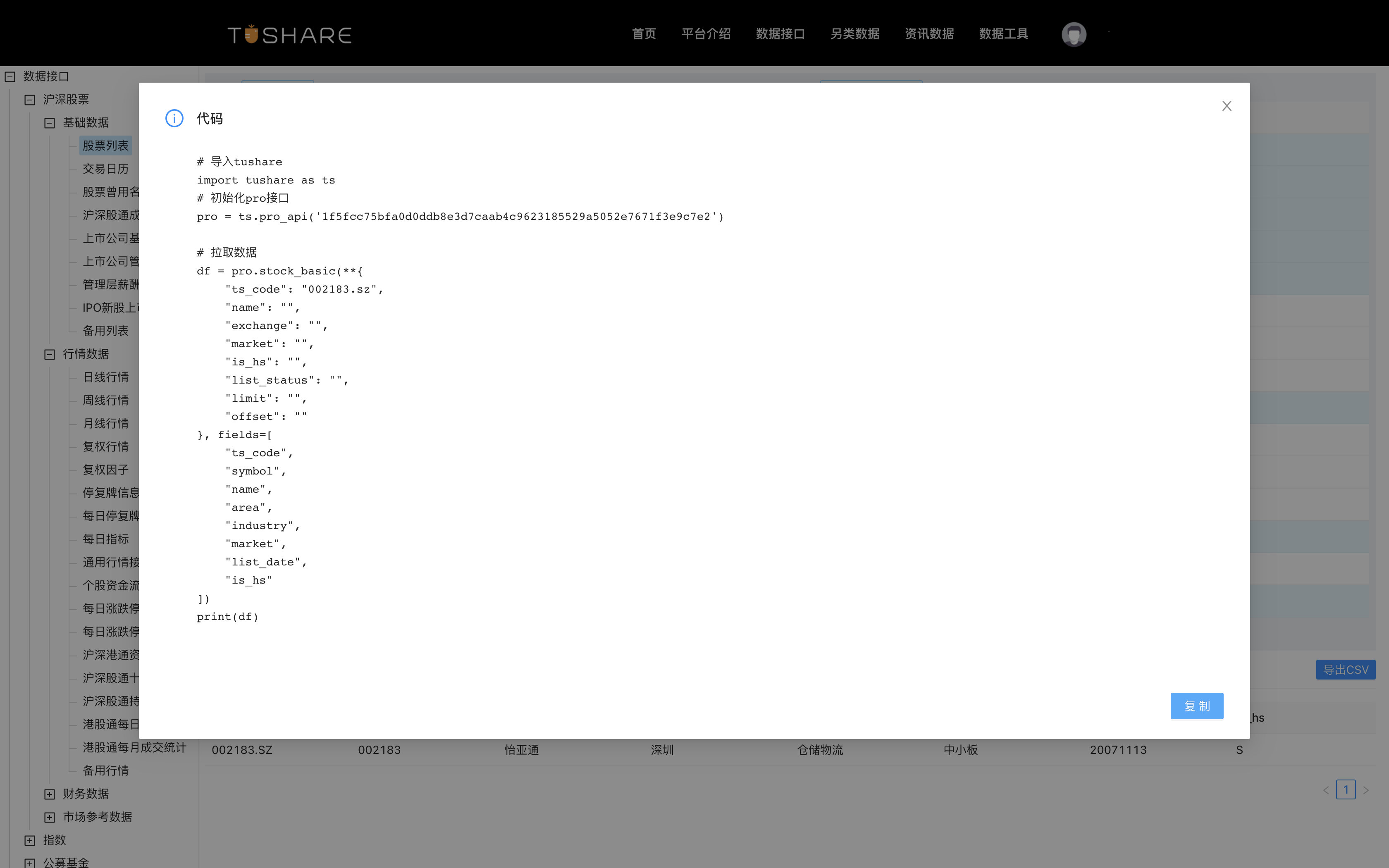This screenshot has height=868, width=1389.
Task: Select 交易日历 in the sidebar
Action: click(105, 168)
